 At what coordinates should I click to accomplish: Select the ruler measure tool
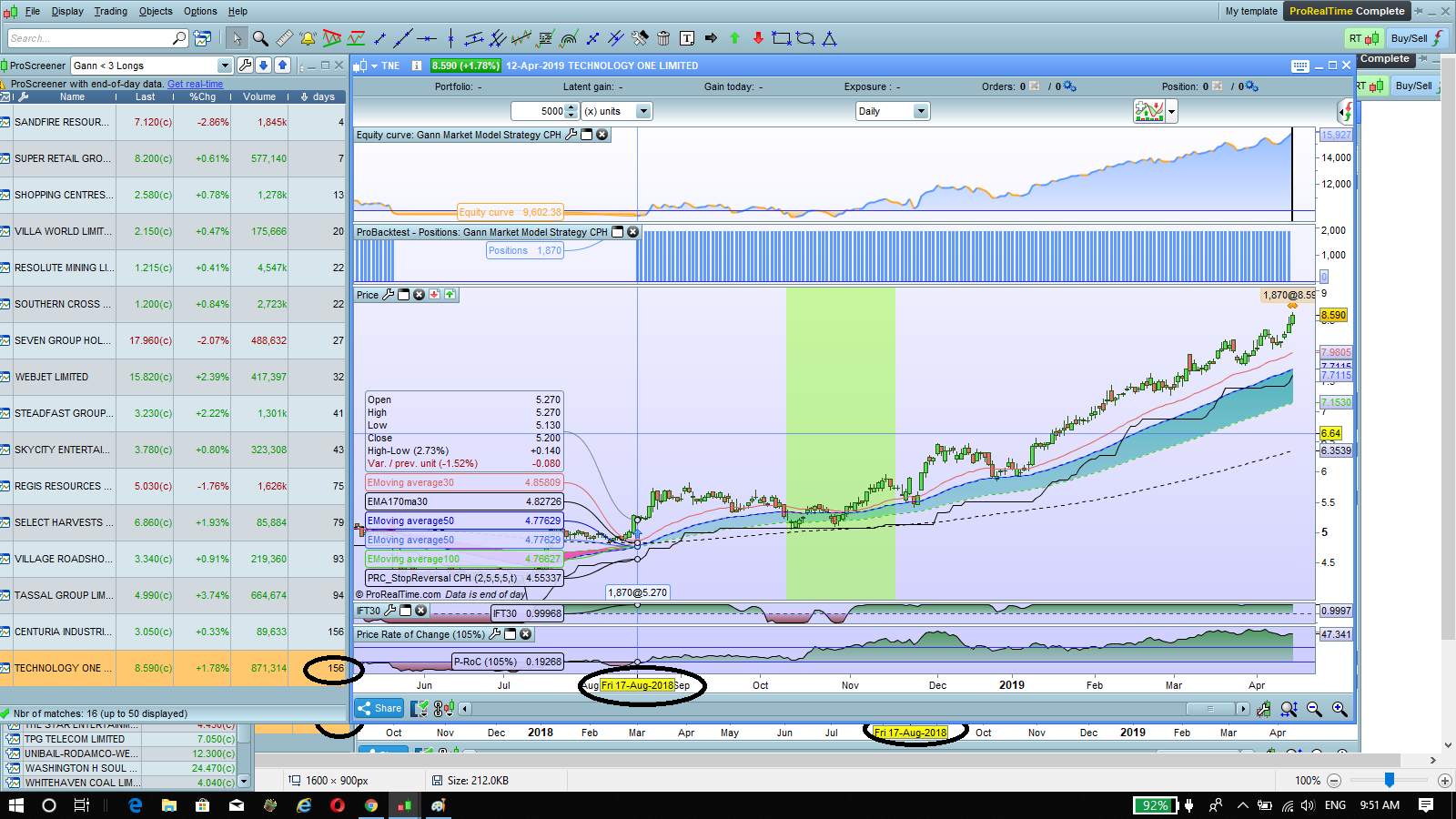tap(285, 38)
